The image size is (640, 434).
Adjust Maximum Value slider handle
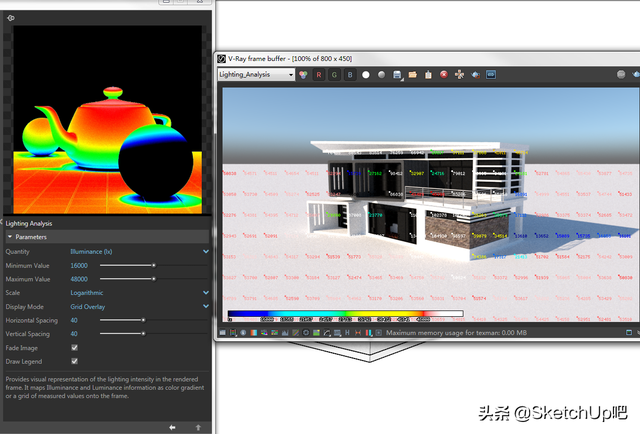click(x=154, y=279)
